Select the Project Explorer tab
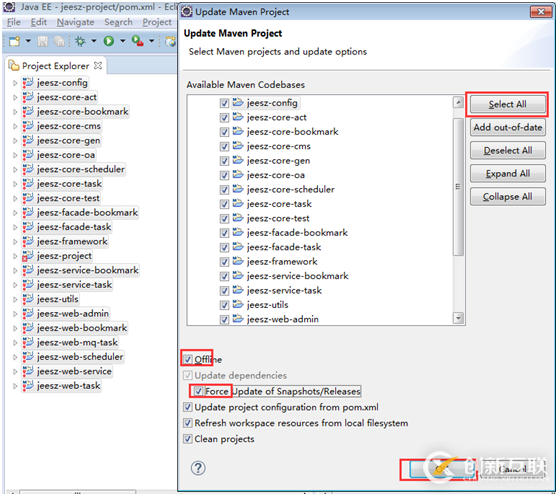This screenshot has width=558, height=496. [56, 66]
